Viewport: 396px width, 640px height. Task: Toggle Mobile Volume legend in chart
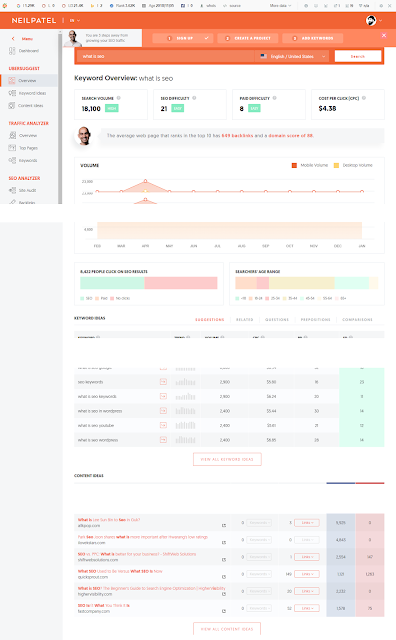coord(310,165)
